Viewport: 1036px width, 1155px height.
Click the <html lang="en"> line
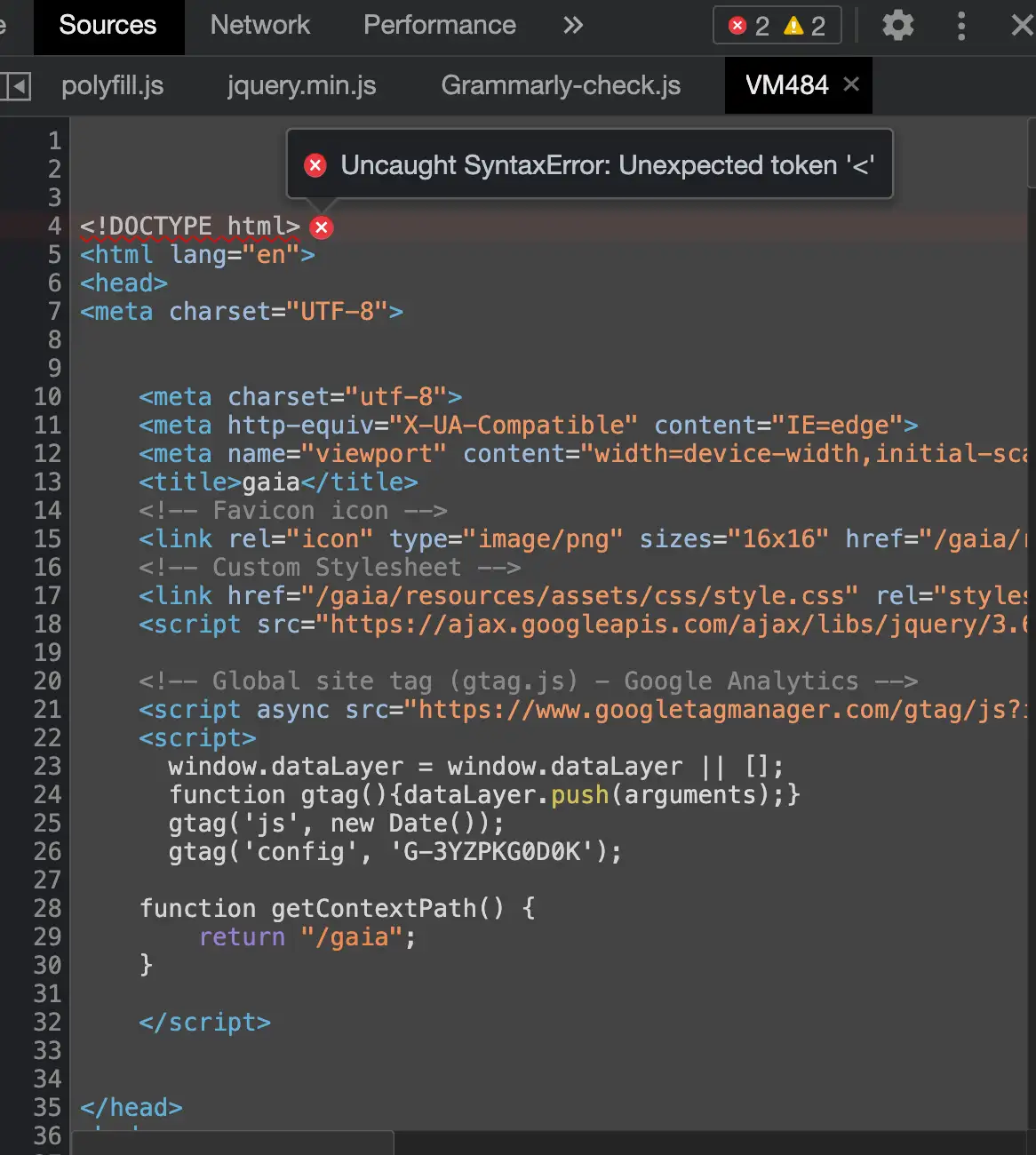[197, 255]
